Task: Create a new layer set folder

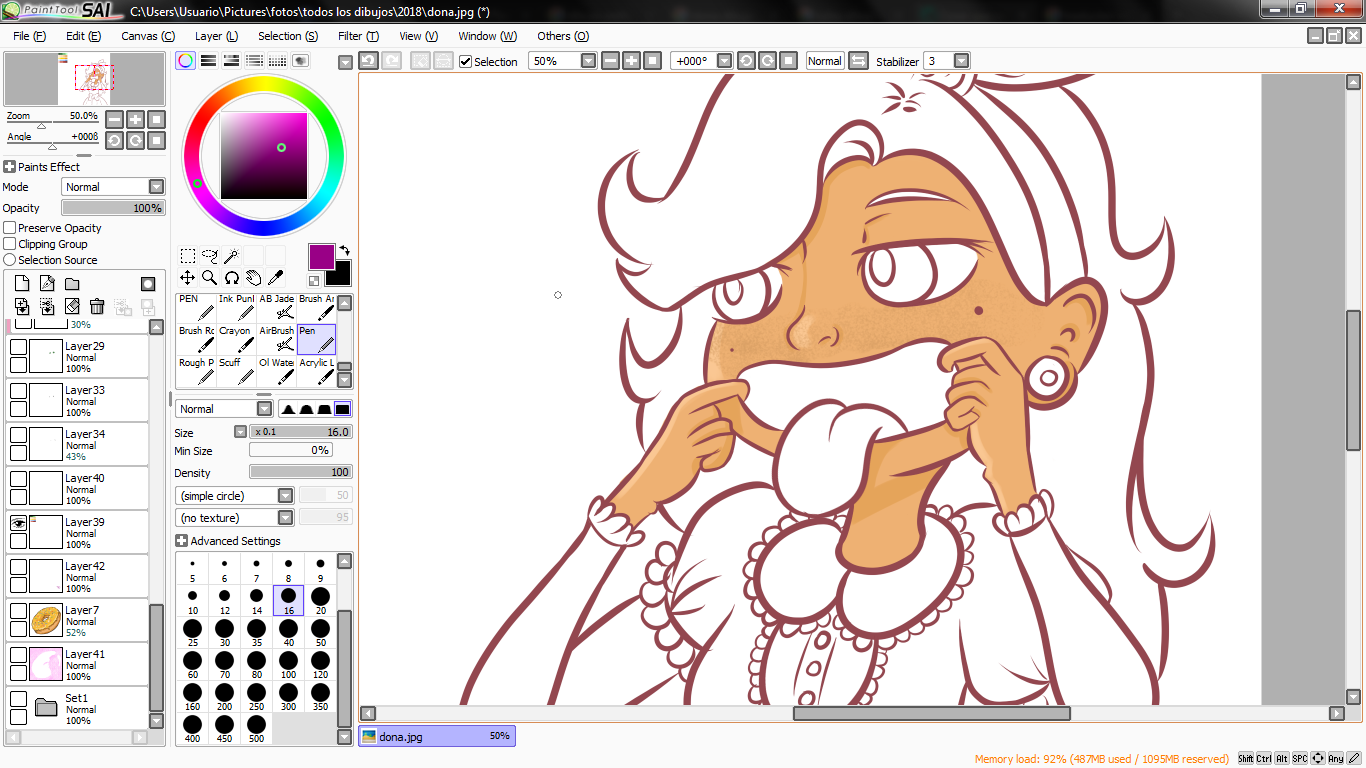Action: pyautogui.click(x=72, y=284)
